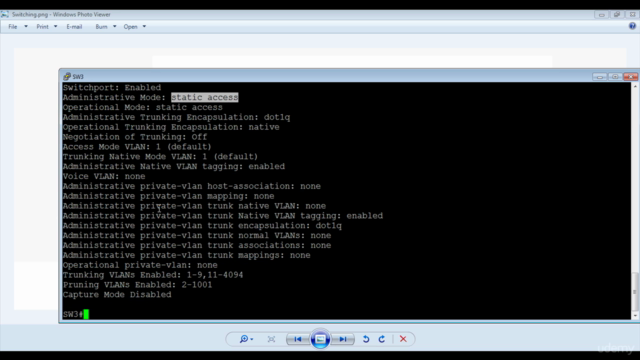Click the 'Operational Mode: static access' line

(x=142, y=107)
